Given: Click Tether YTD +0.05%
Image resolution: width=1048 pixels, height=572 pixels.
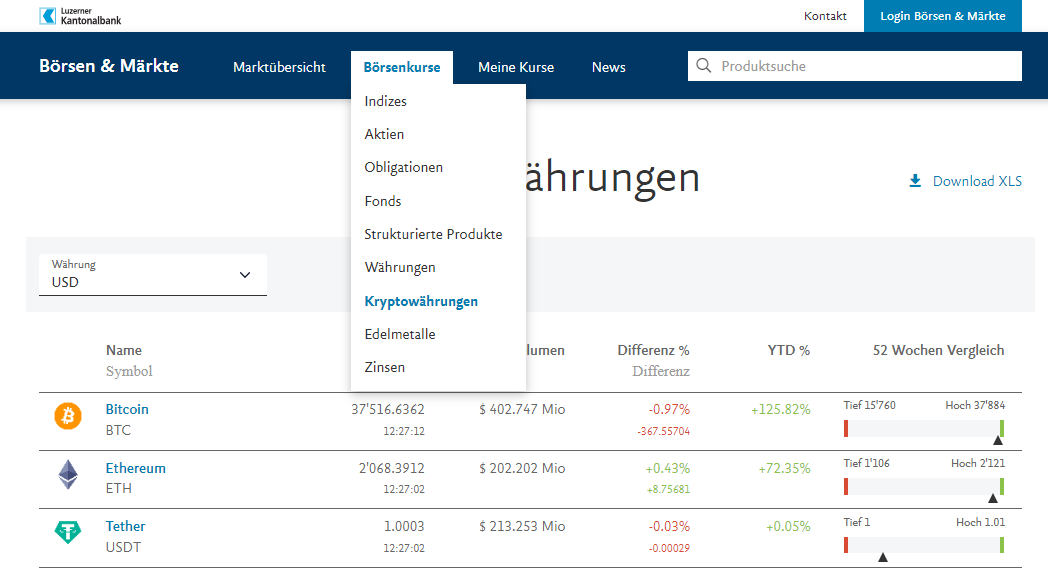Looking at the screenshot, I should coord(788,526).
